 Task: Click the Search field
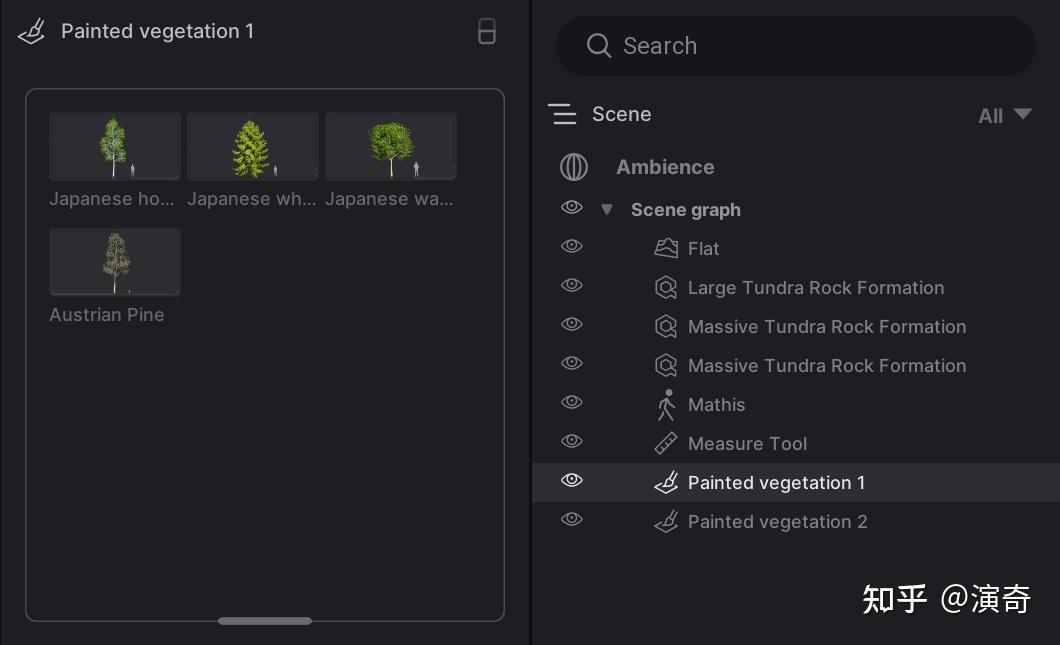pyautogui.click(x=795, y=46)
